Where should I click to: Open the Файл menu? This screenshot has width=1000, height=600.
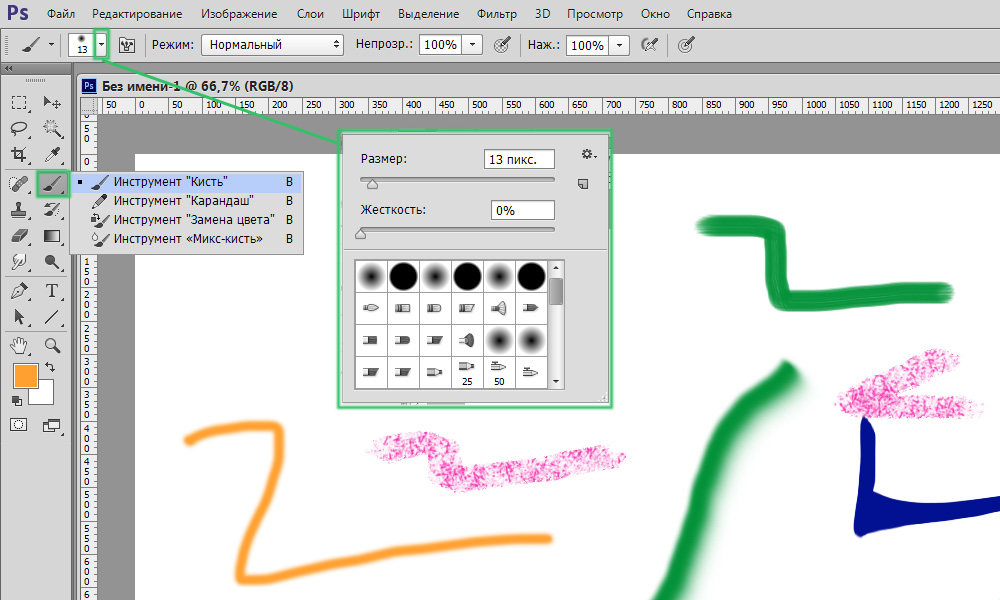[61, 13]
